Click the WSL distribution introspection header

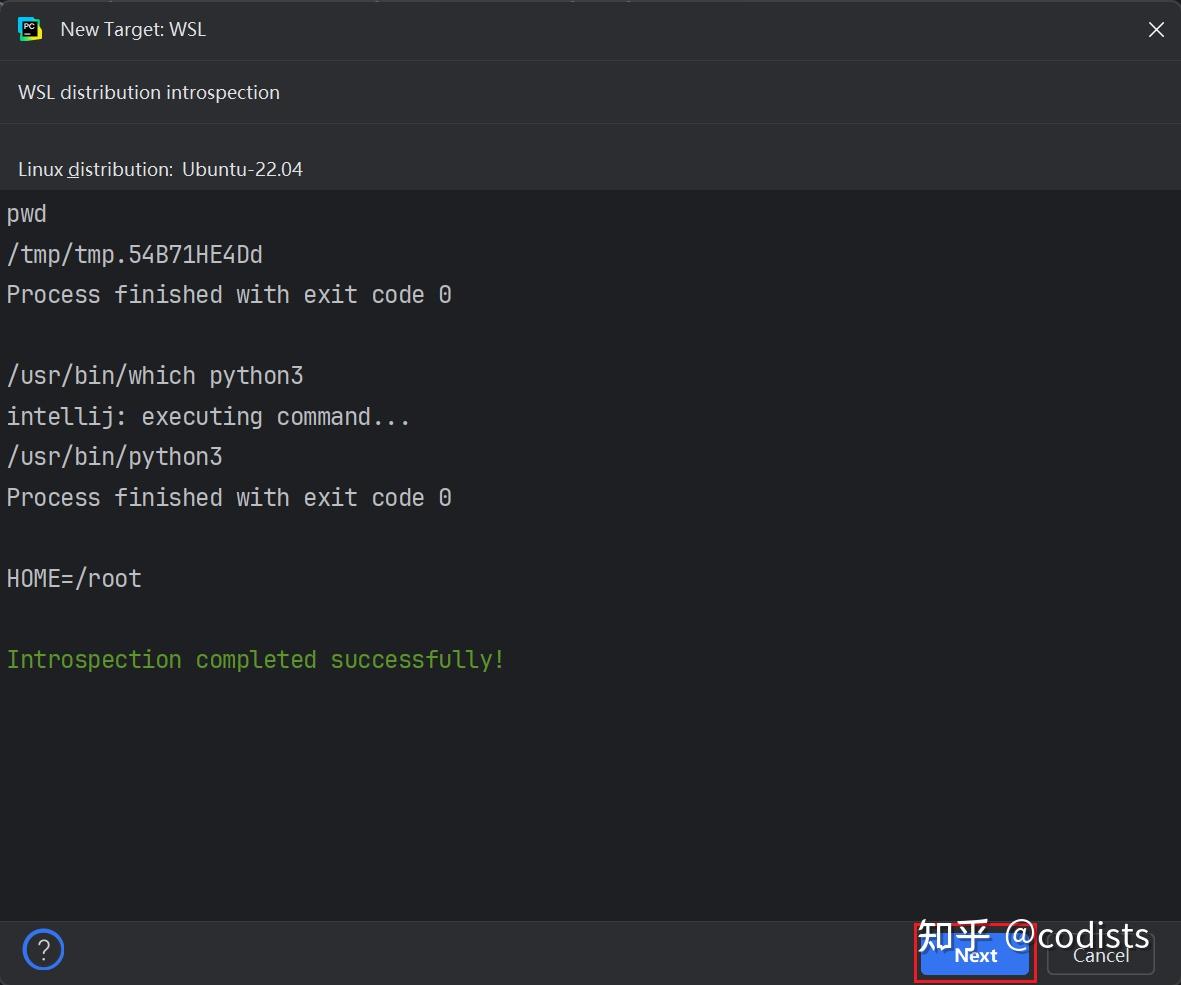click(149, 92)
